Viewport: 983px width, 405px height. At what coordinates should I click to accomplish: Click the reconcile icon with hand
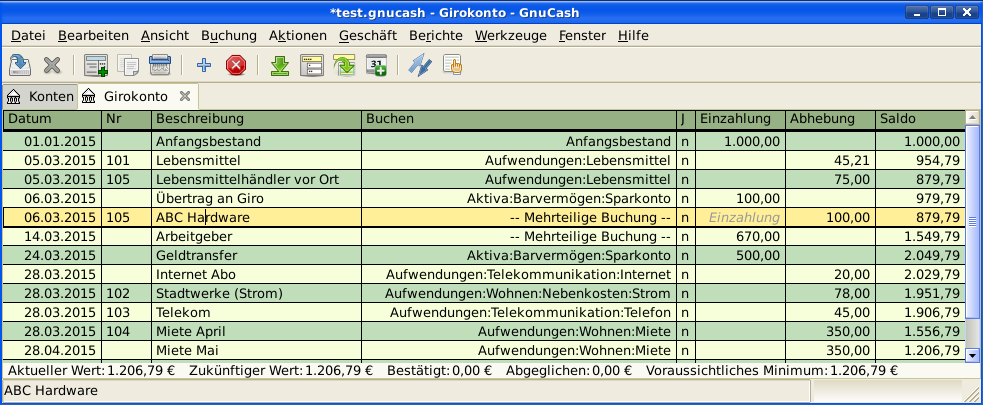coord(452,66)
